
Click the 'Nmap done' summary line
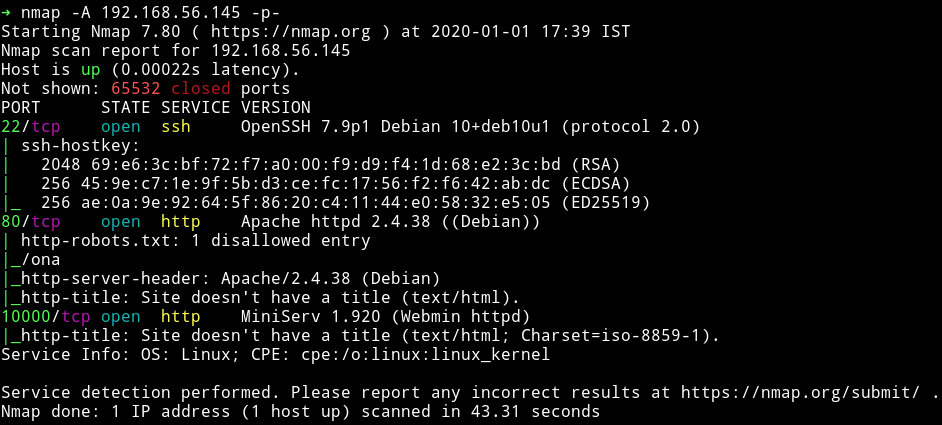point(300,412)
